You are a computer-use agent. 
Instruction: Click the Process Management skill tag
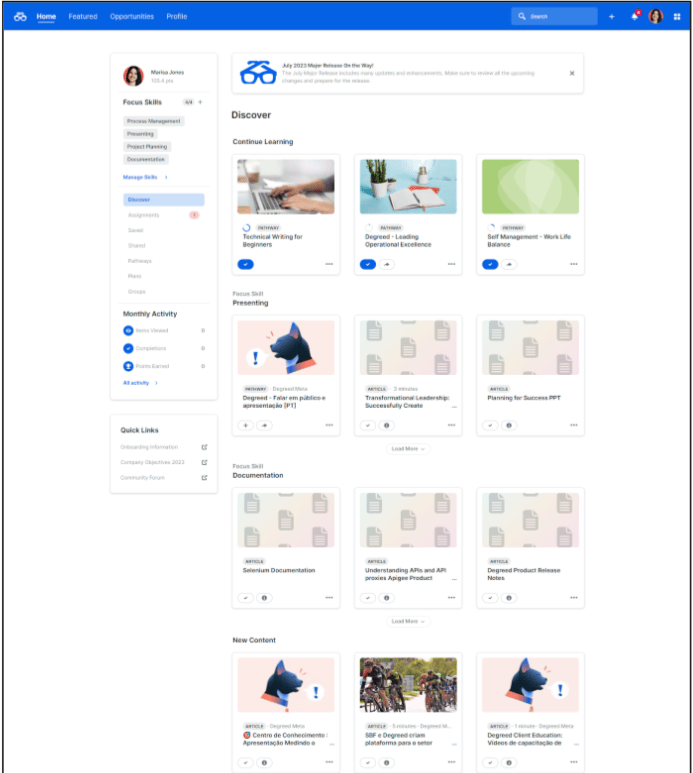point(154,121)
